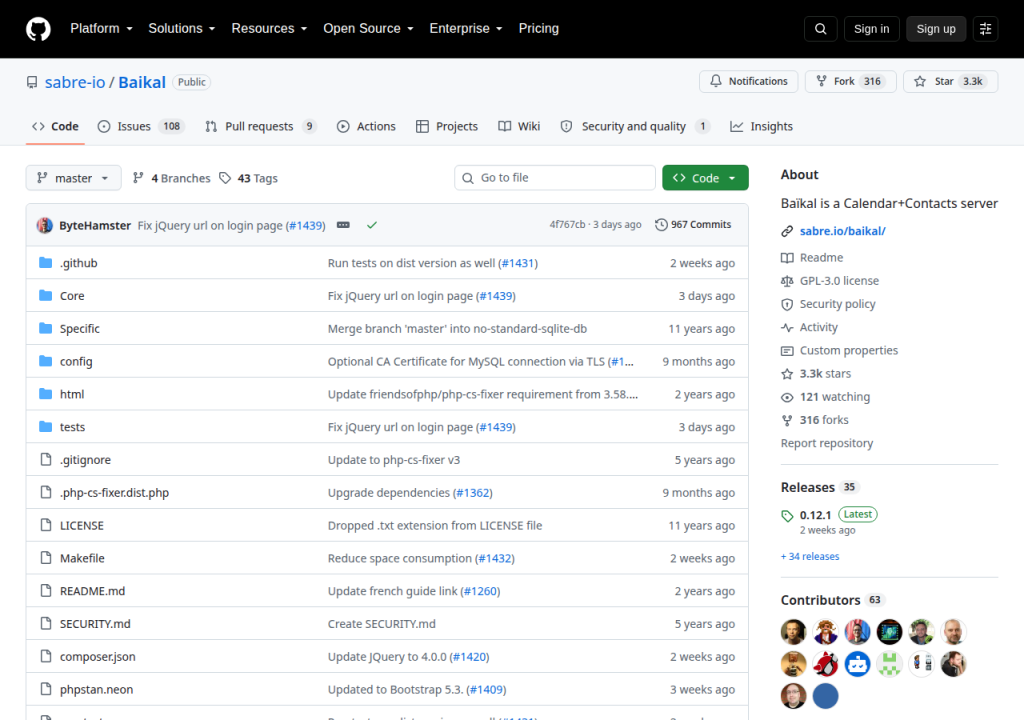Viewport: 1024px width, 720px height.
Task: Expand the Open Source menu
Action: pos(368,29)
